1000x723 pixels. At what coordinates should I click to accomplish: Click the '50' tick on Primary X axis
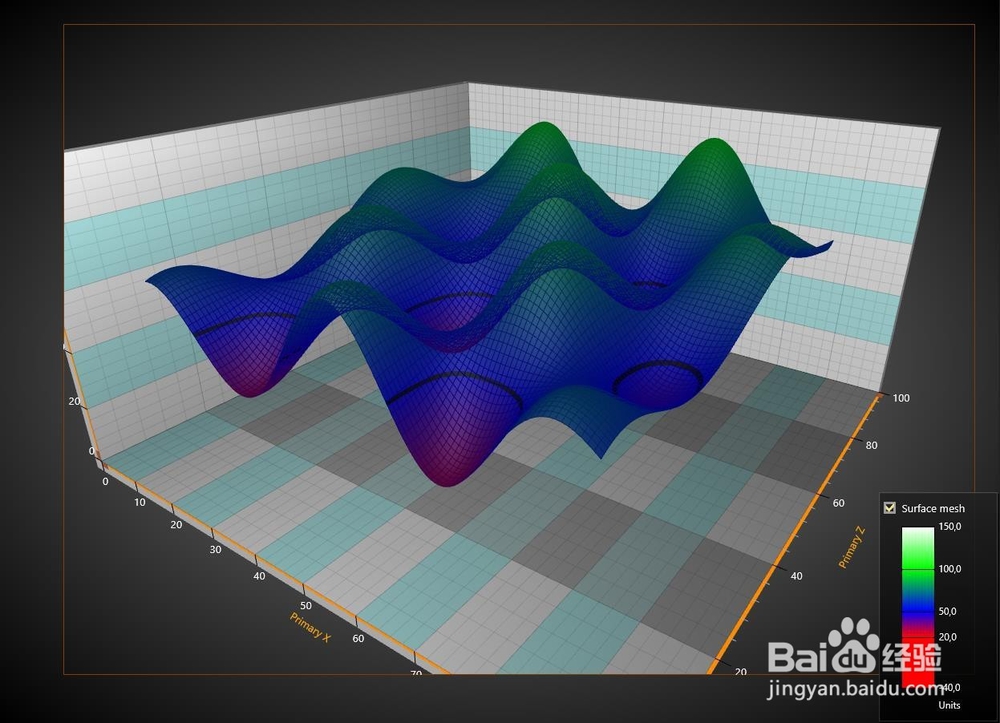coord(306,606)
